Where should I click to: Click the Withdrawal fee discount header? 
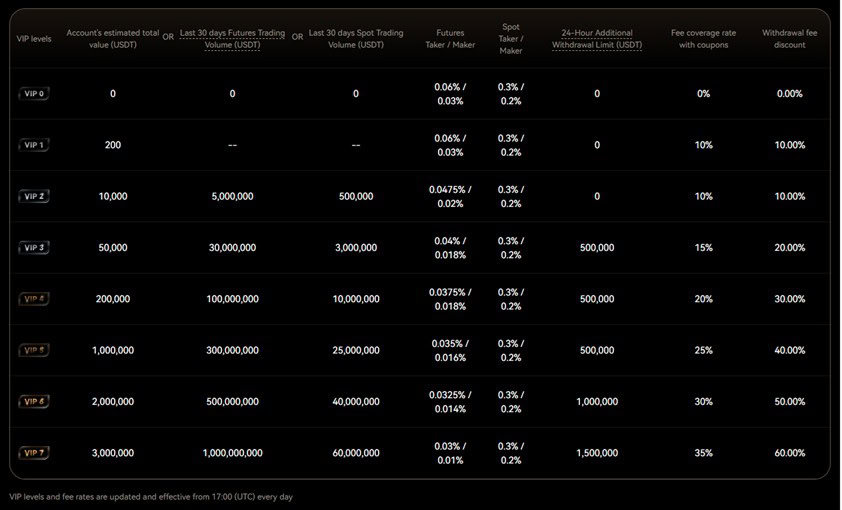tap(789, 39)
